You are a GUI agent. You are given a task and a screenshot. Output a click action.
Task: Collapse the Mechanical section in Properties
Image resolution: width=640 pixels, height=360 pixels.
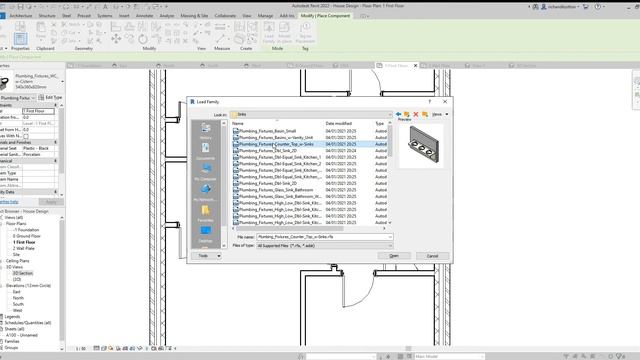tap(56, 161)
